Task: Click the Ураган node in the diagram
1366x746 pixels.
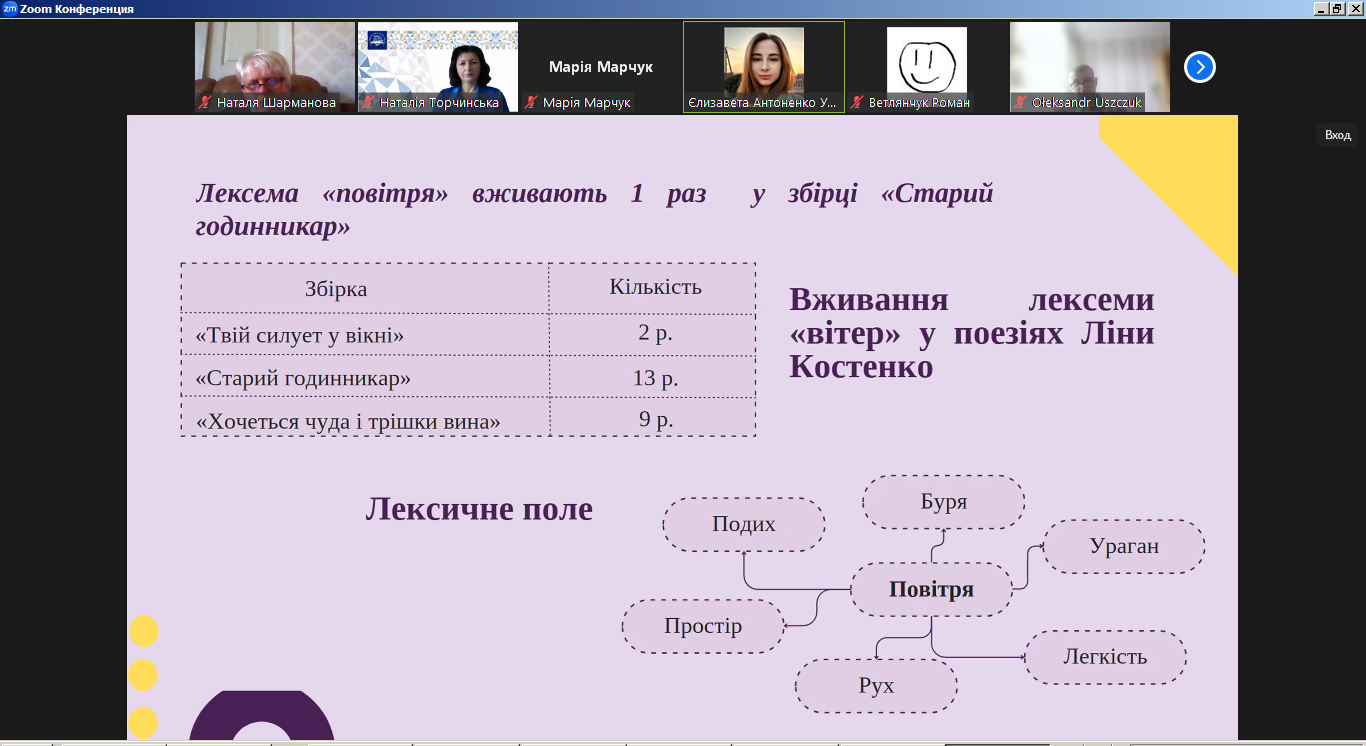Action: click(1124, 546)
